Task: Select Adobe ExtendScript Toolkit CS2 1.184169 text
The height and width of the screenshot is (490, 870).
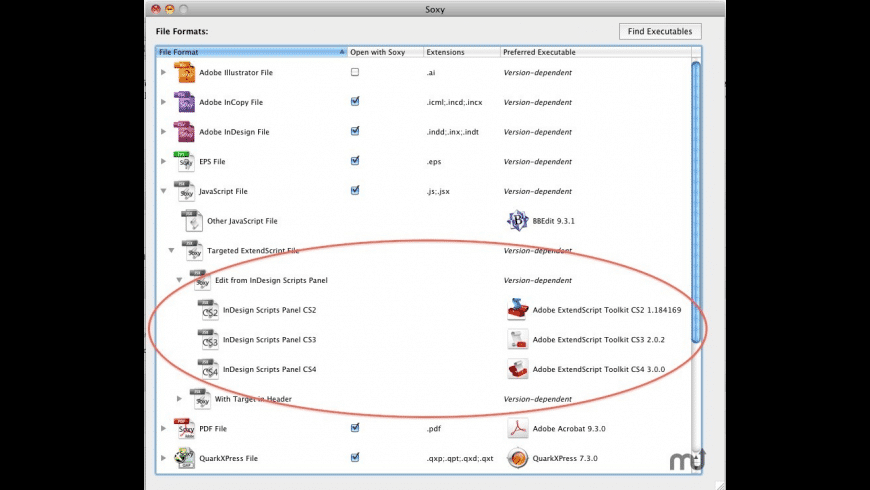Action: click(x=607, y=310)
